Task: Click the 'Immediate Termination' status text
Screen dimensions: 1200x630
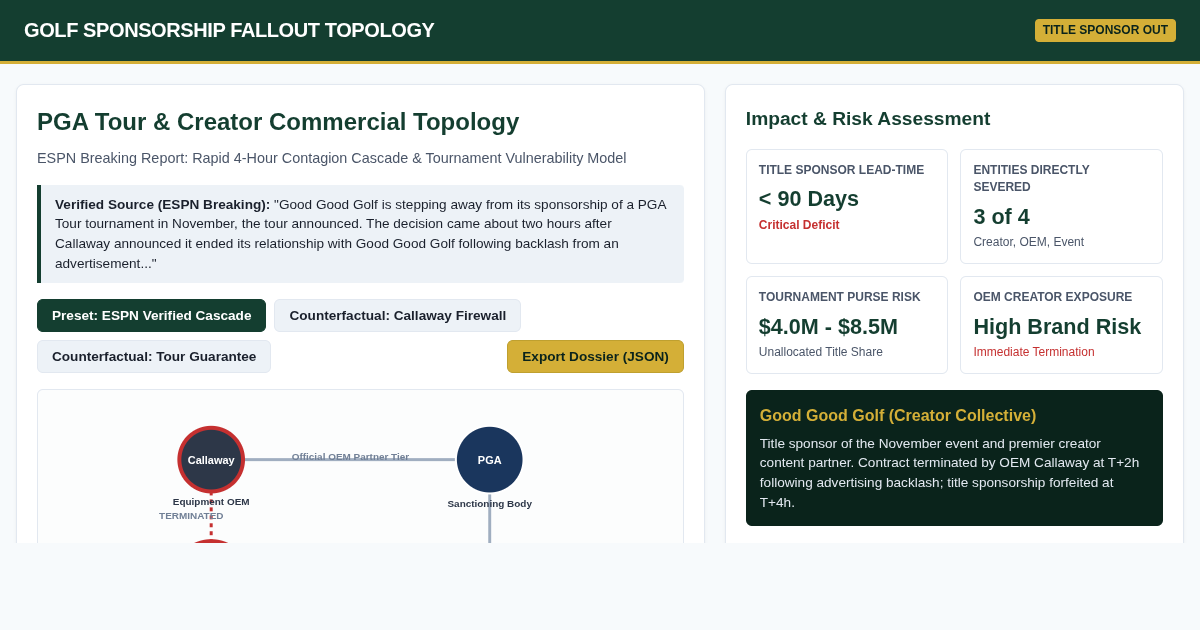Action: [1034, 352]
